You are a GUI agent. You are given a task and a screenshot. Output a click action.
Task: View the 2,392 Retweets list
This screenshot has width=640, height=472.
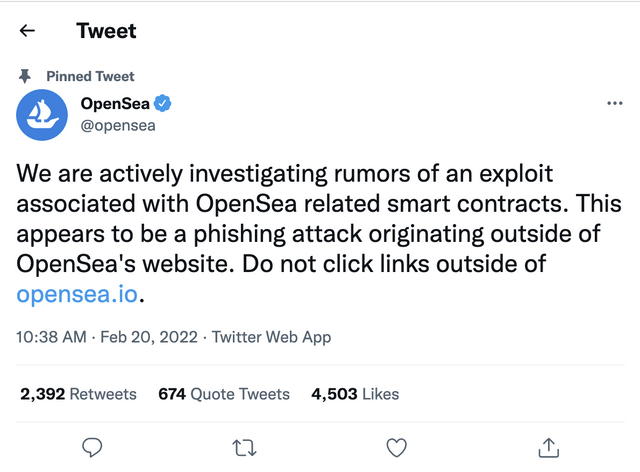[x=78, y=394]
